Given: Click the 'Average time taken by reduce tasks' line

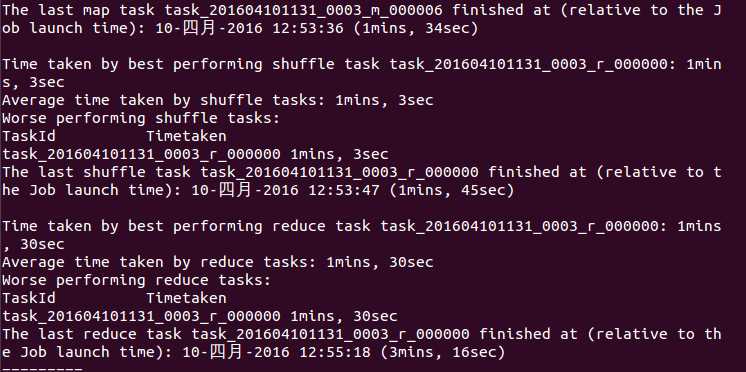Looking at the screenshot, I should [x=218, y=262].
